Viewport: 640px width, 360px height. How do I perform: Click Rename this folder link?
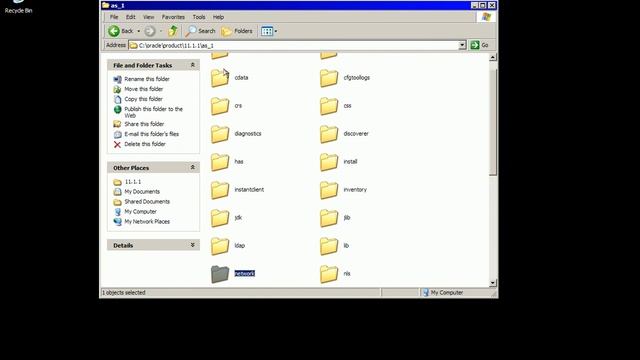[147, 79]
